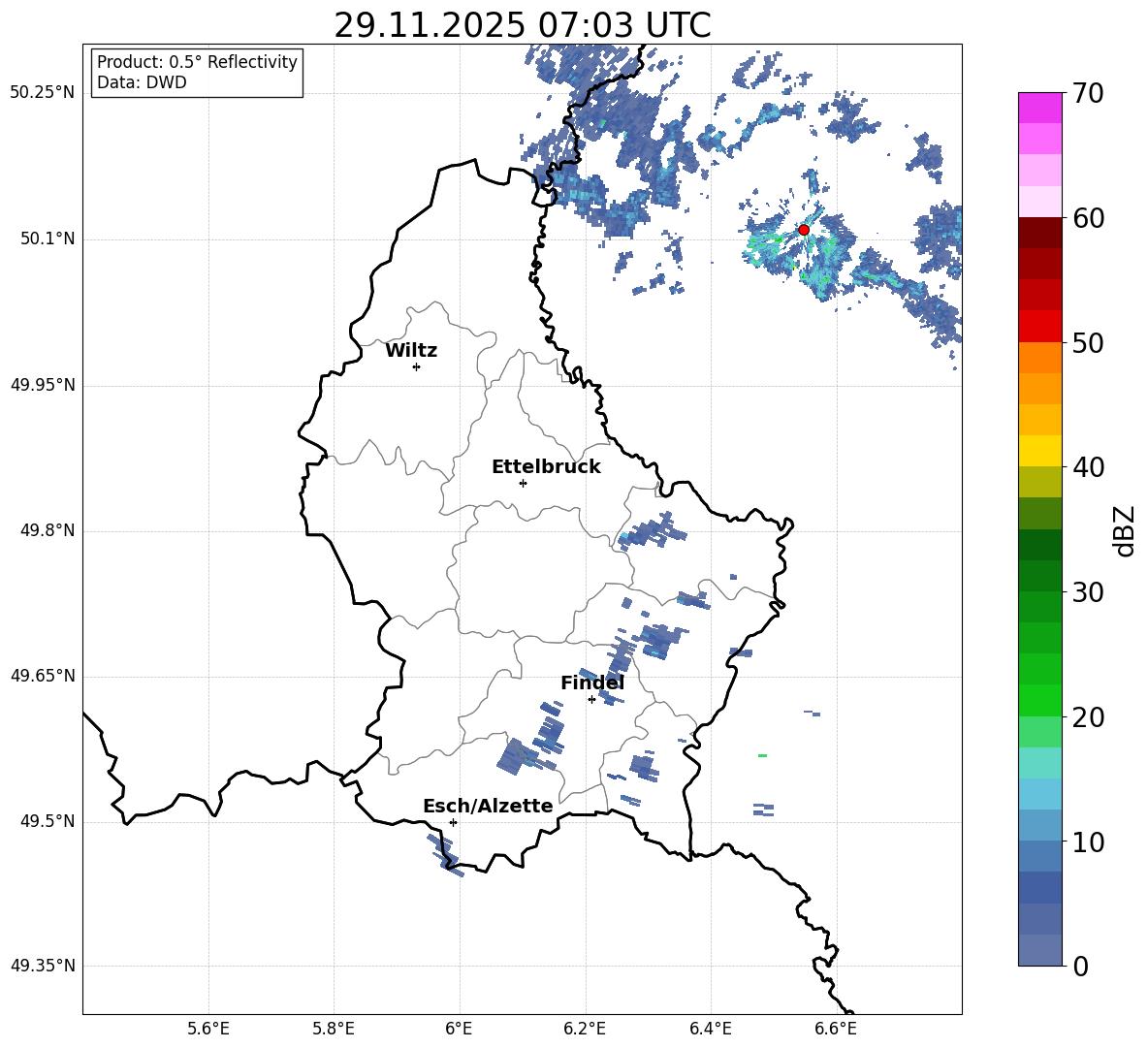
Task: Click the 50 tick on the colorbar
Action: tap(1088, 342)
